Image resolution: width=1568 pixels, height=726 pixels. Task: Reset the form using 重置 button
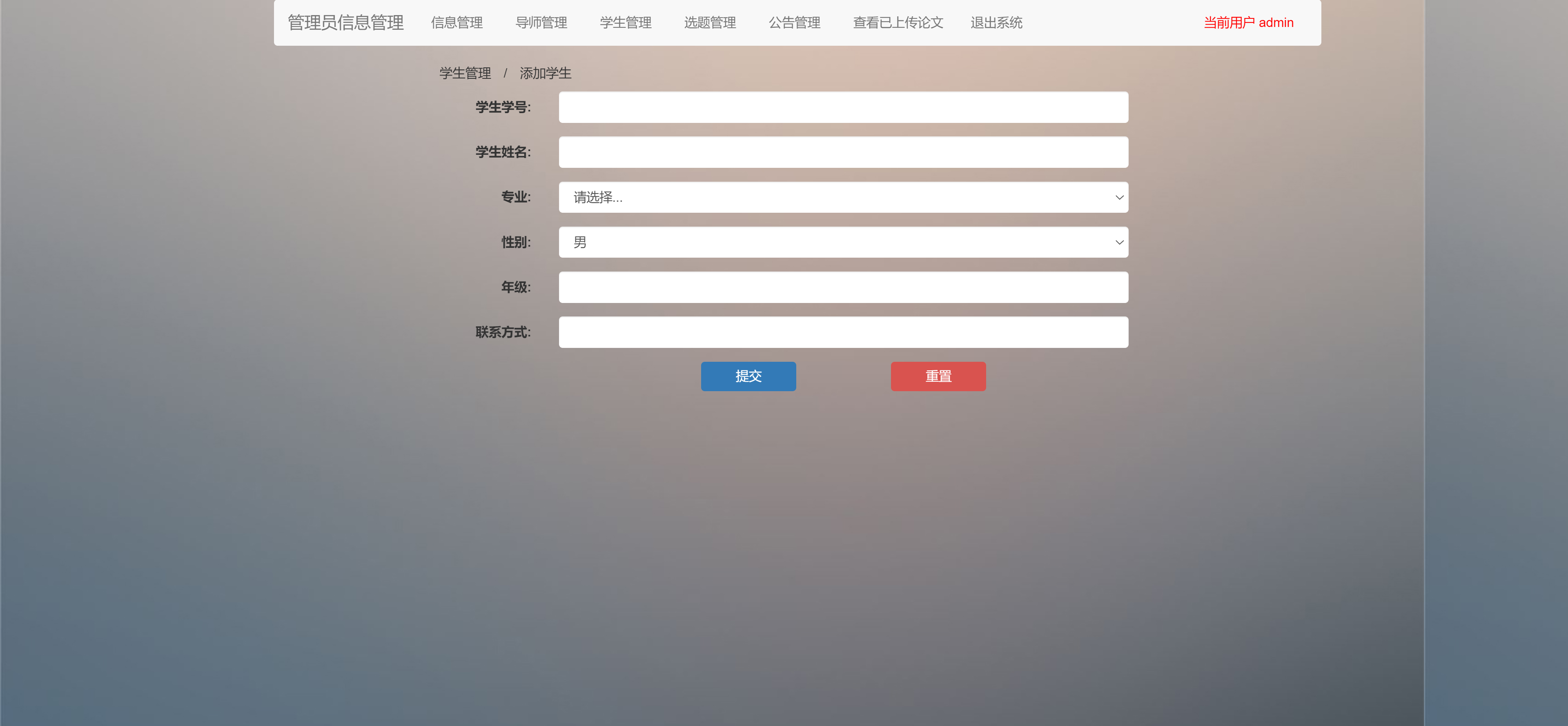(938, 376)
